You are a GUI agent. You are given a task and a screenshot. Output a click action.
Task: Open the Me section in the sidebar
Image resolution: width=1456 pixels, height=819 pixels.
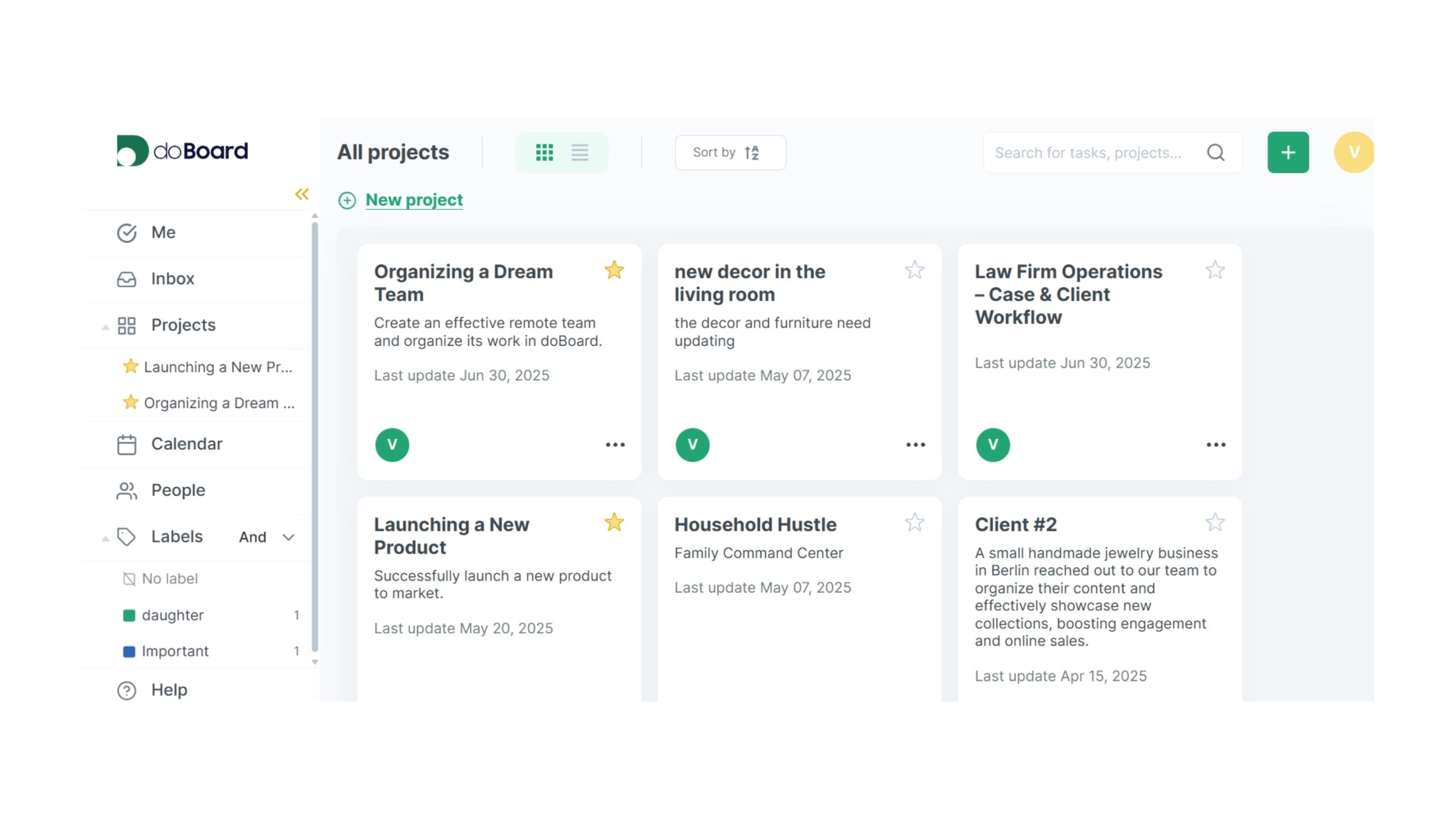point(163,232)
